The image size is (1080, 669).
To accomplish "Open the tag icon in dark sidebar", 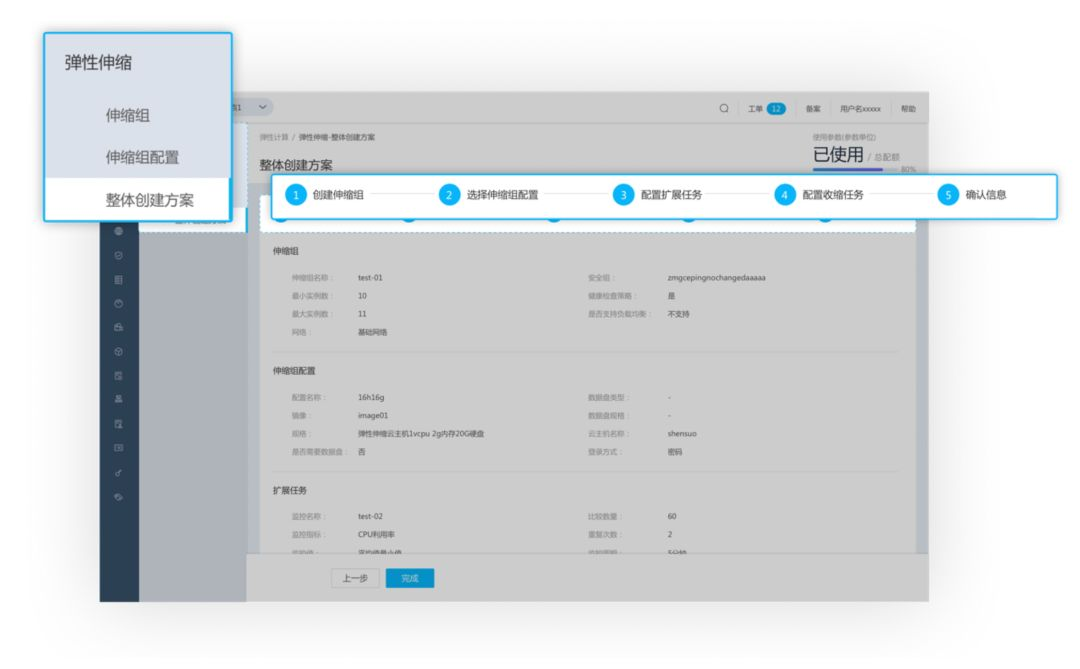I will (x=118, y=497).
